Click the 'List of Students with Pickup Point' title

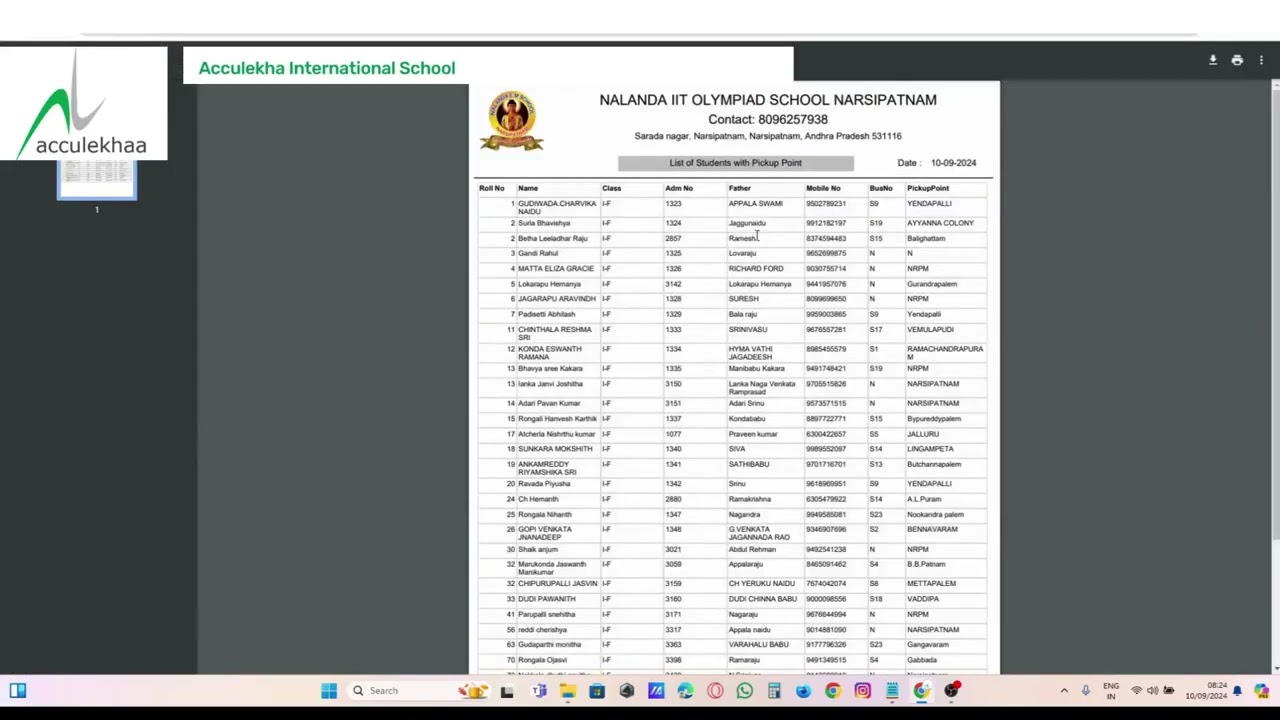[x=735, y=163]
